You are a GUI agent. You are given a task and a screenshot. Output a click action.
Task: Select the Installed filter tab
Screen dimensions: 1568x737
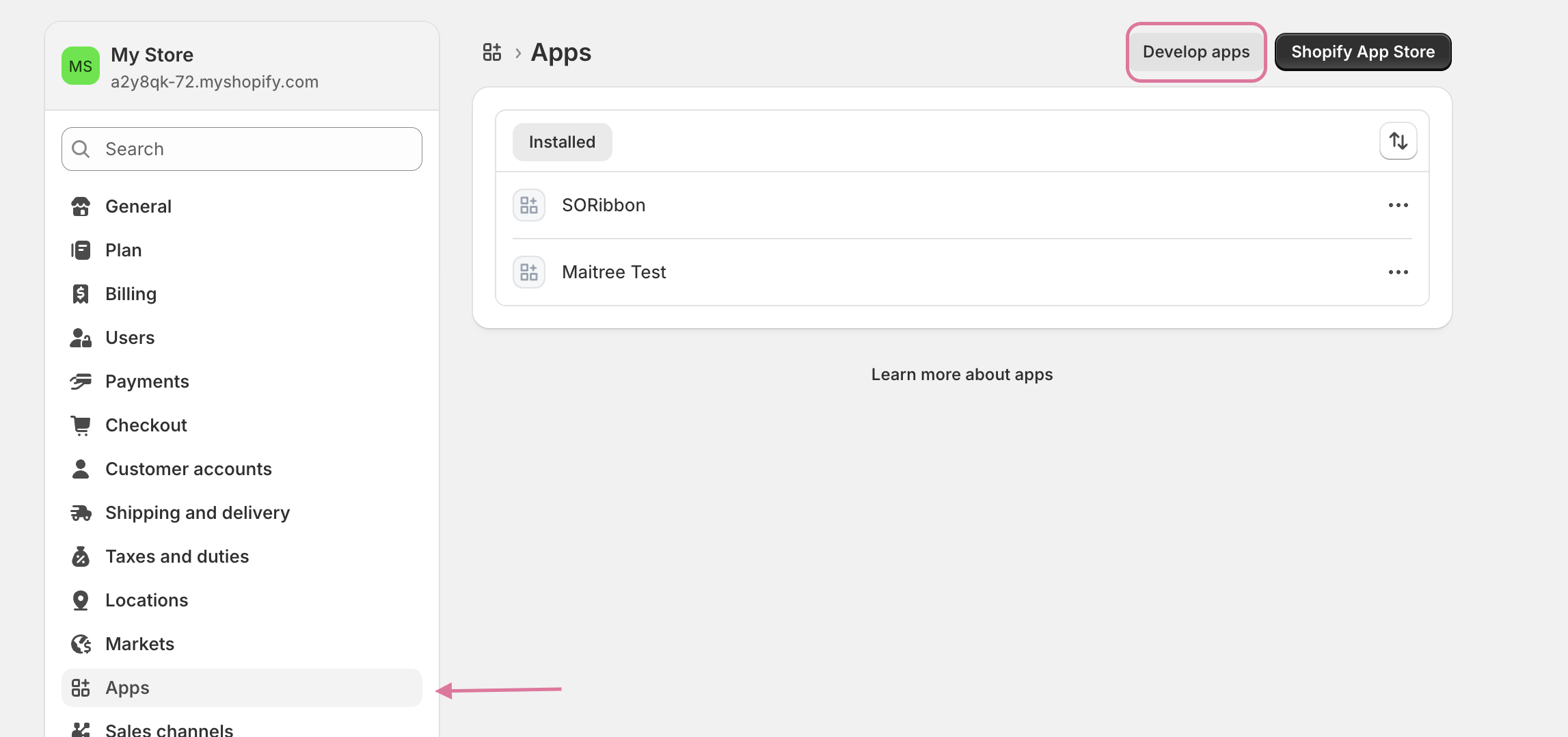(562, 142)
